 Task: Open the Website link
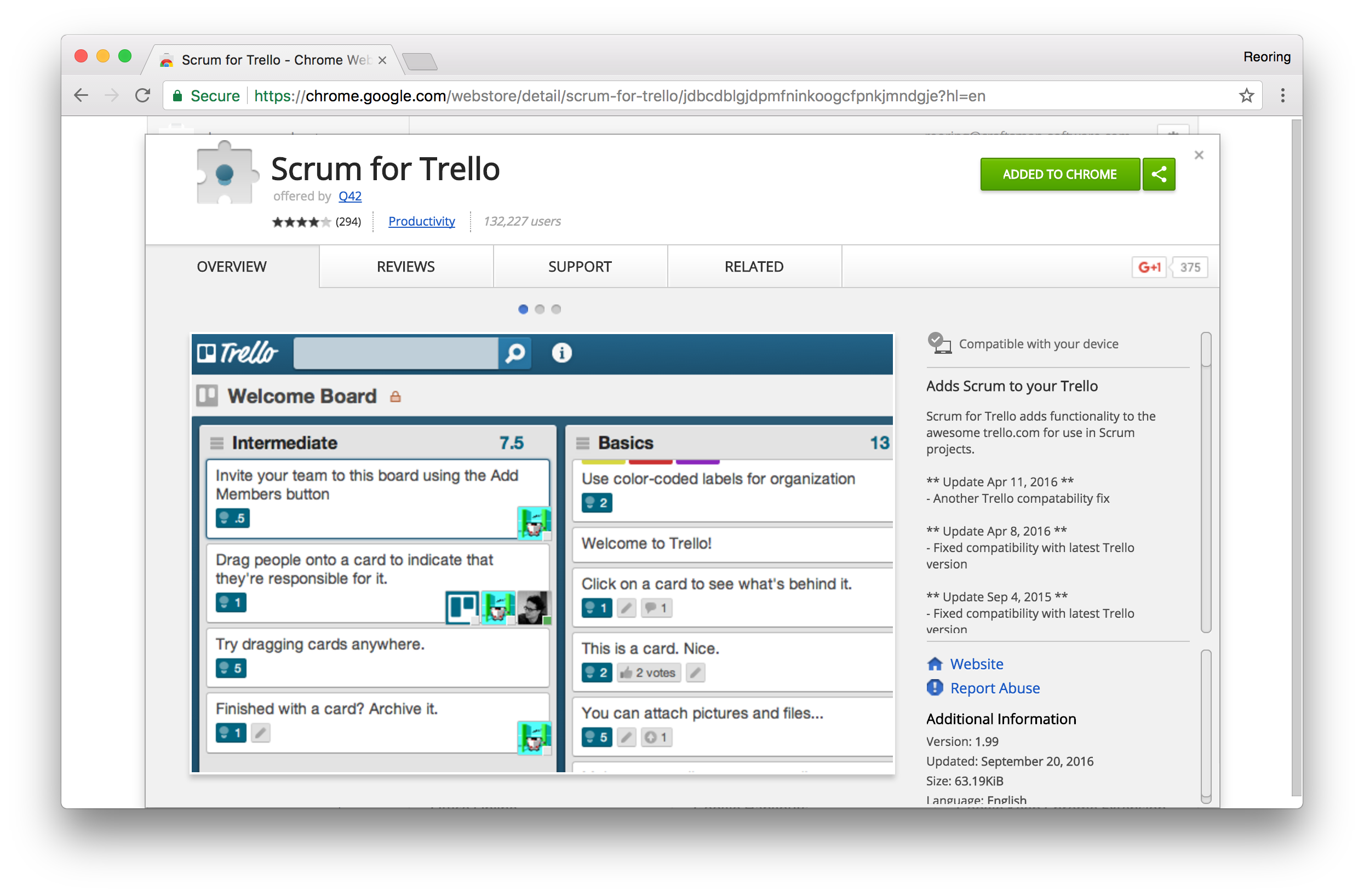(x=975, y=662)
